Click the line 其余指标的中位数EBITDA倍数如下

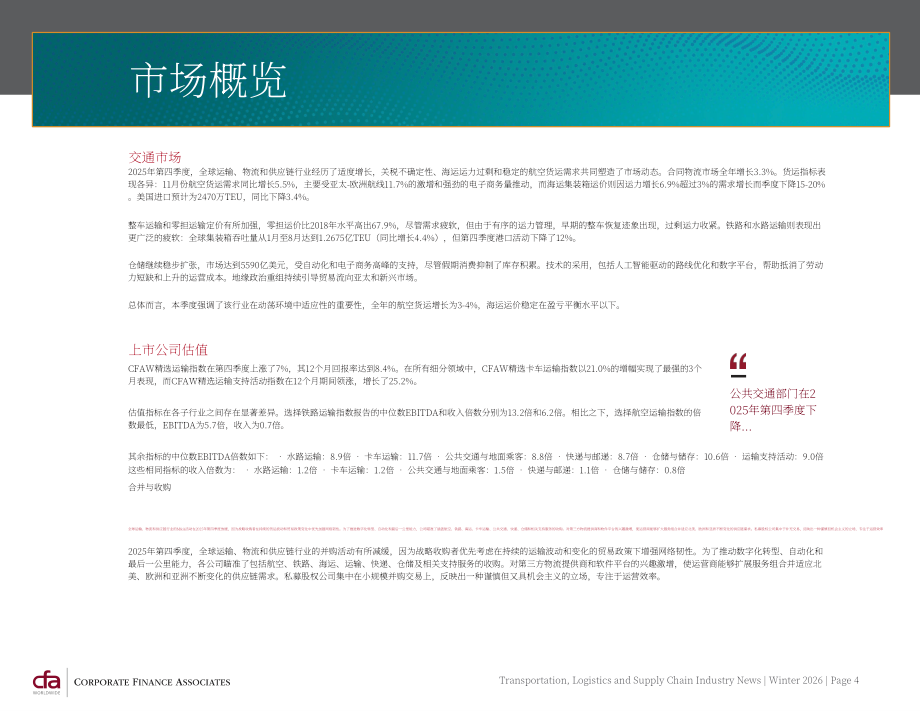476,456
